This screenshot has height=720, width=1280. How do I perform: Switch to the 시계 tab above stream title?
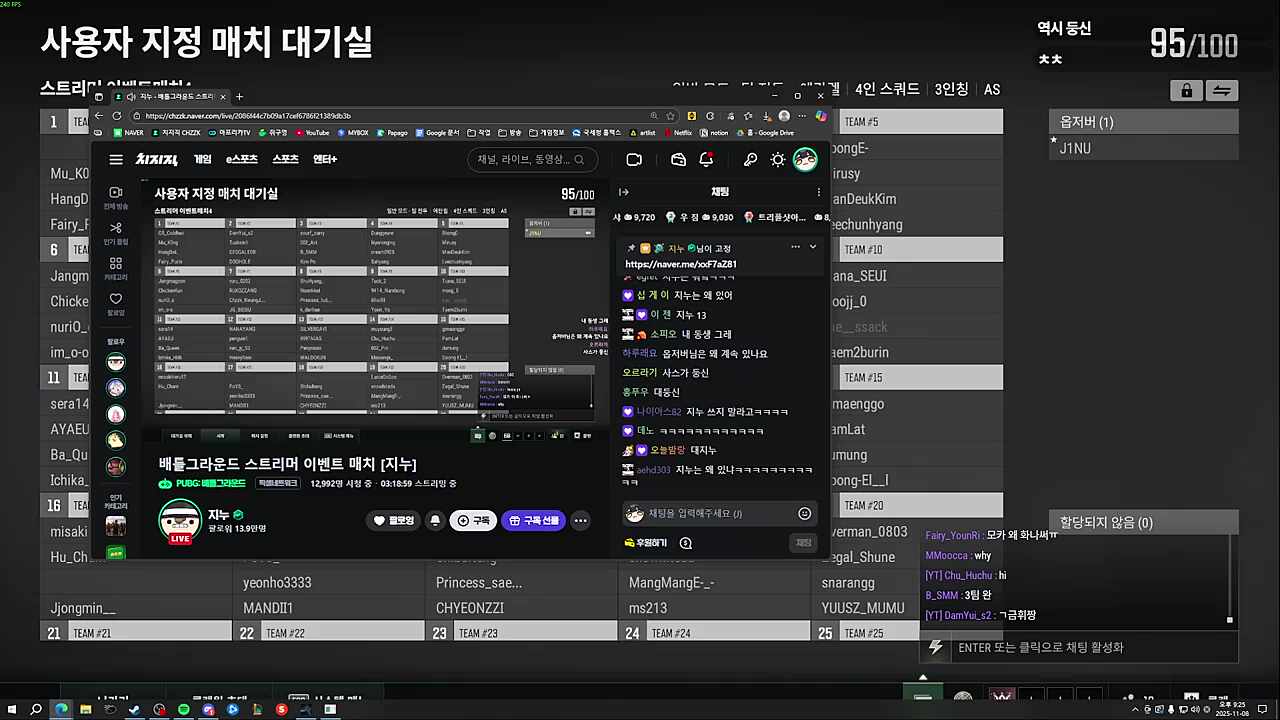(221, 435)
